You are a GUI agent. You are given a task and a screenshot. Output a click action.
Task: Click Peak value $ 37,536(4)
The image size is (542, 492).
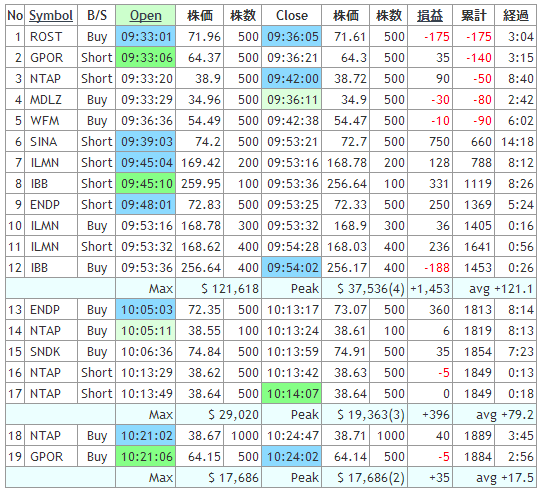pyautogui.click(x=371, y=289)
